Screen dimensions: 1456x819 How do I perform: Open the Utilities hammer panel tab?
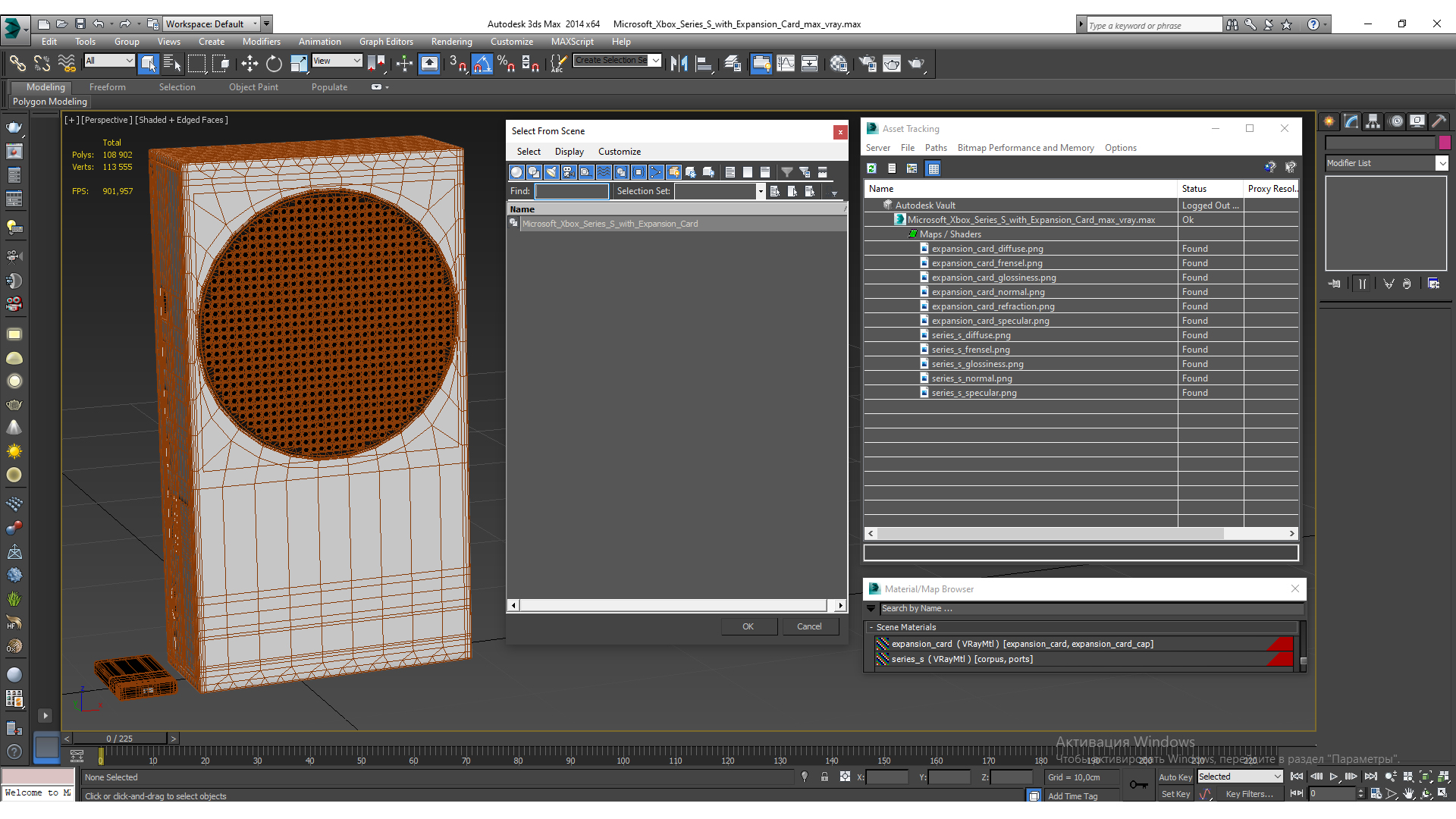point(1439,121)
